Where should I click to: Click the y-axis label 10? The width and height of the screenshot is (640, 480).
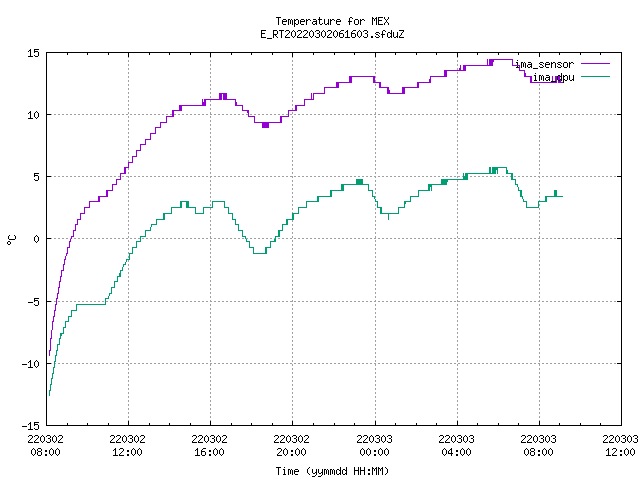[x=33, y=115]
